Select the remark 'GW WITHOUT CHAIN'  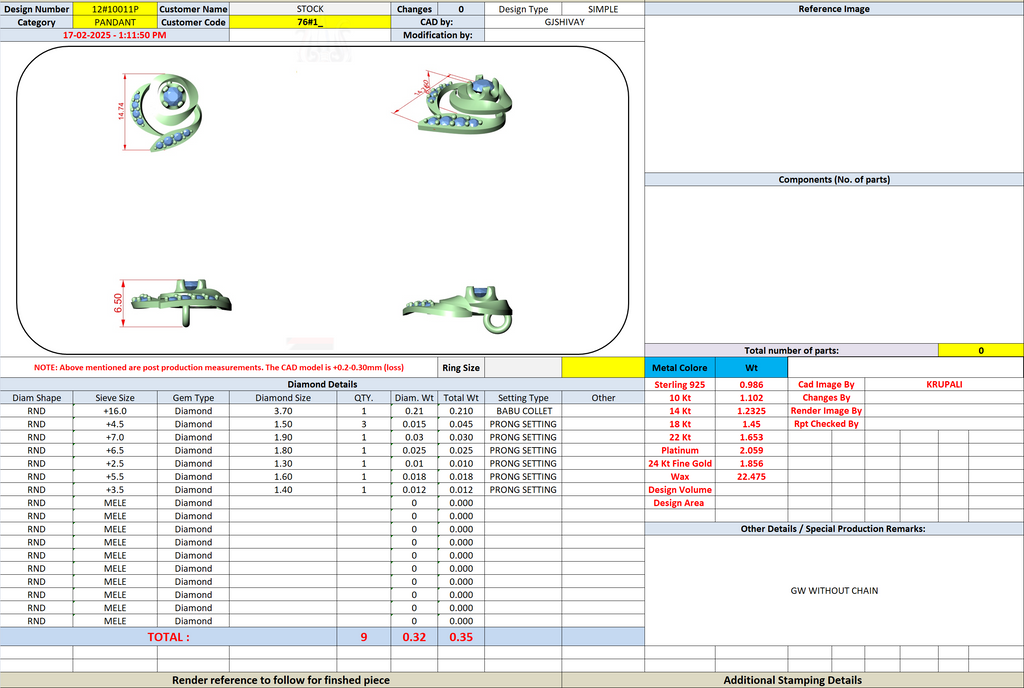click(x=834, y=591)
